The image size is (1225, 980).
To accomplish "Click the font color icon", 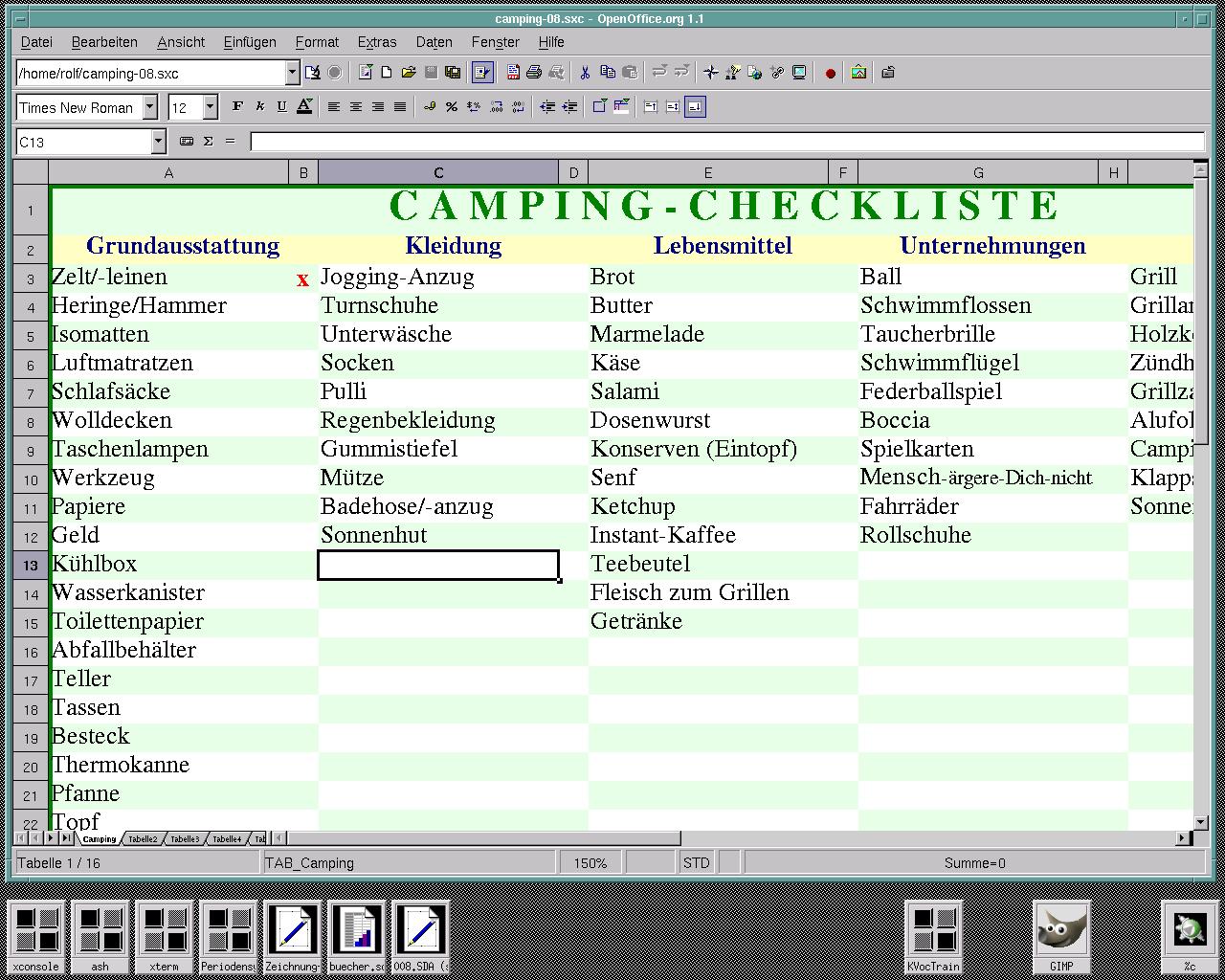I will pos(304,107).
